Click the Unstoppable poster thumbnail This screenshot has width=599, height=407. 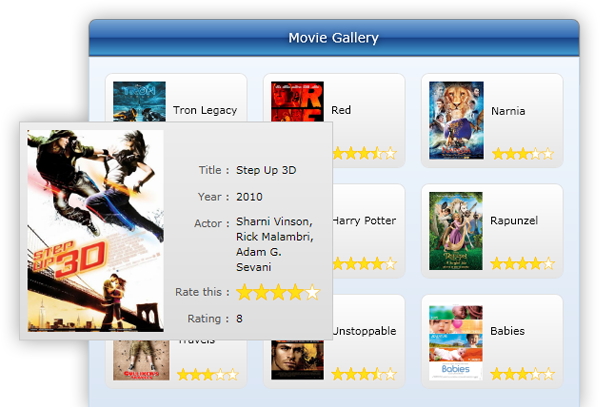pyautogui.click(x=297, y=360)
